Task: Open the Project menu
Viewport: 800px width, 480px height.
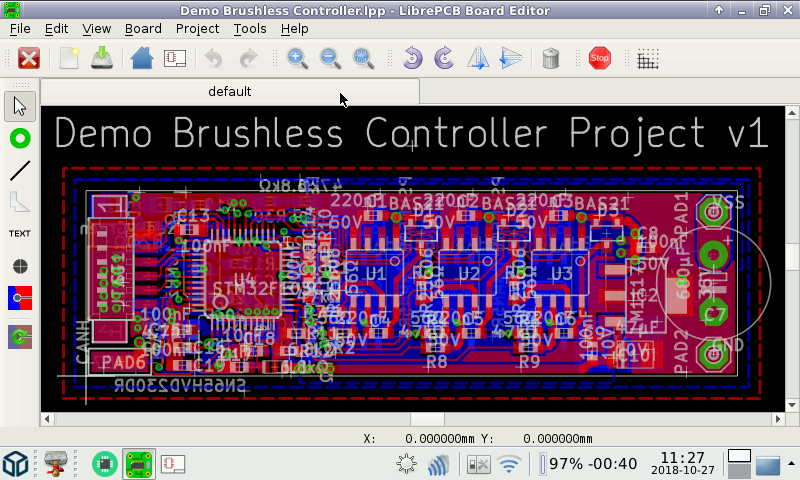Action: tap(197, 29)
